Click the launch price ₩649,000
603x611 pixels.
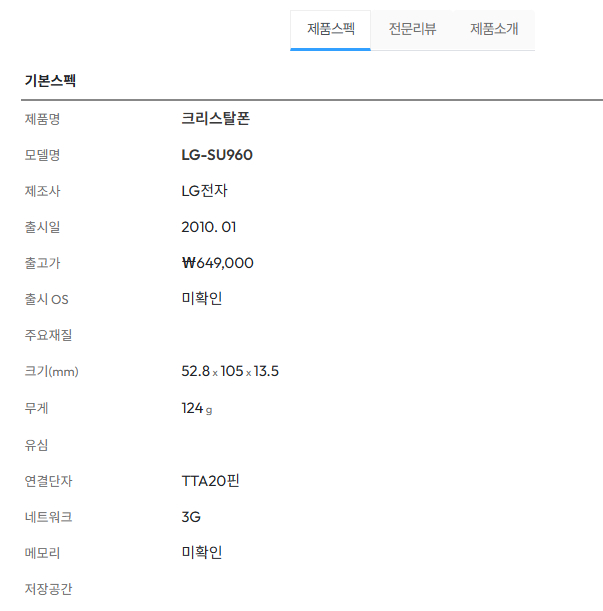218,263
